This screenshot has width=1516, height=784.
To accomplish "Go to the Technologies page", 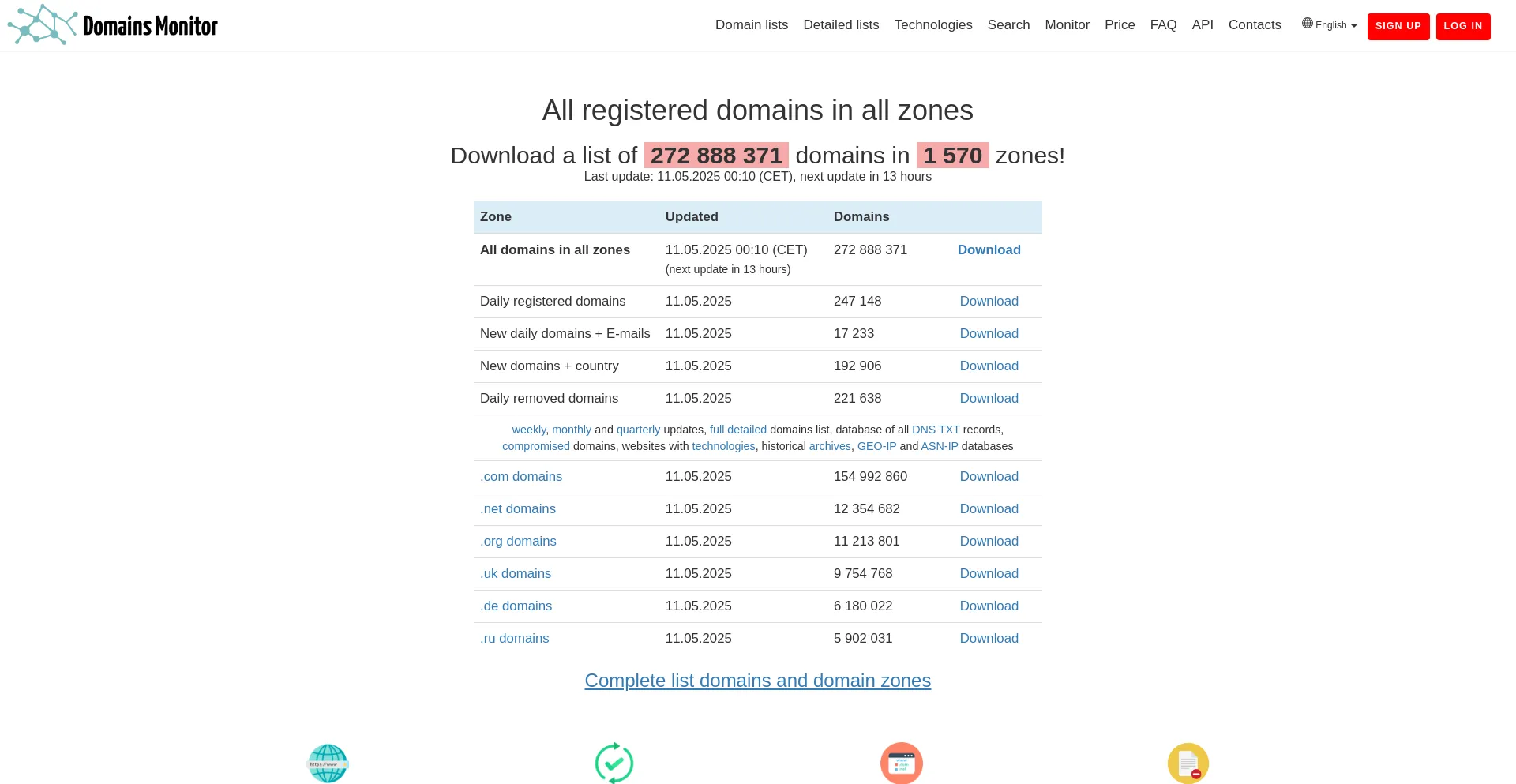I will 933,25.
